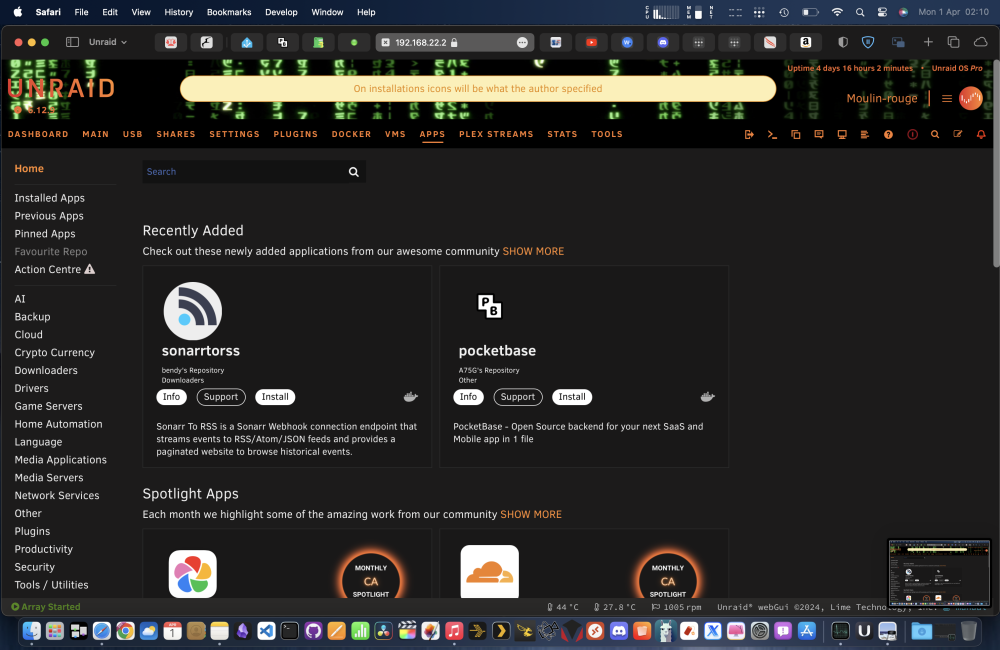Open the Bookmarks menu in menu bar

pos(229,12)
